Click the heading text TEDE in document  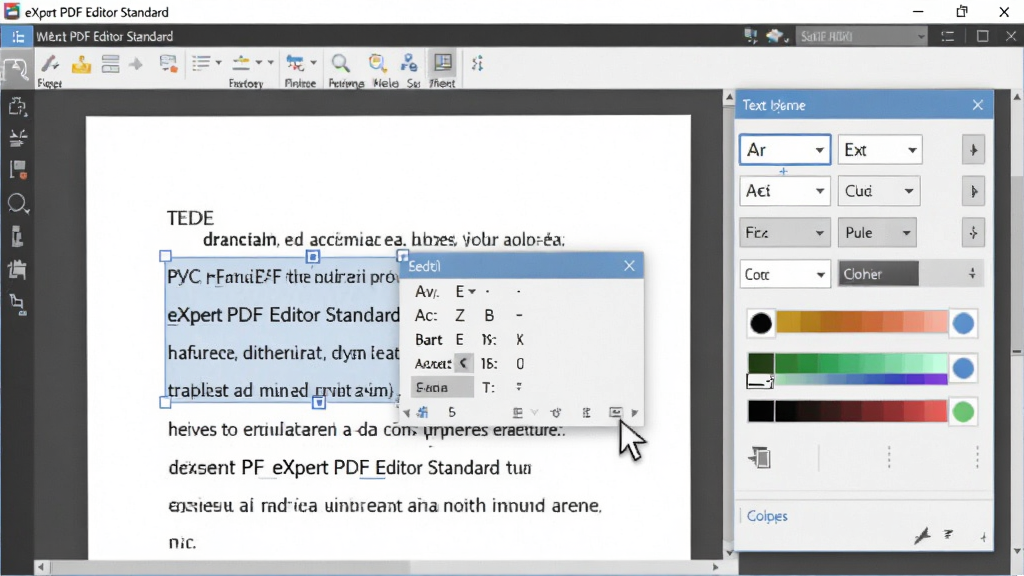(190, 218)
